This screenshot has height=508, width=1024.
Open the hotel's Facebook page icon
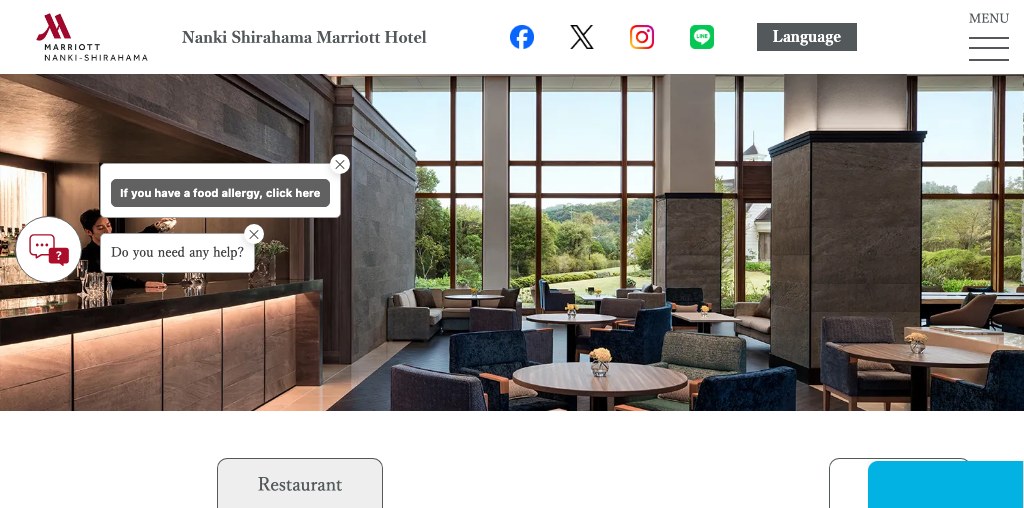click(522, 37)
